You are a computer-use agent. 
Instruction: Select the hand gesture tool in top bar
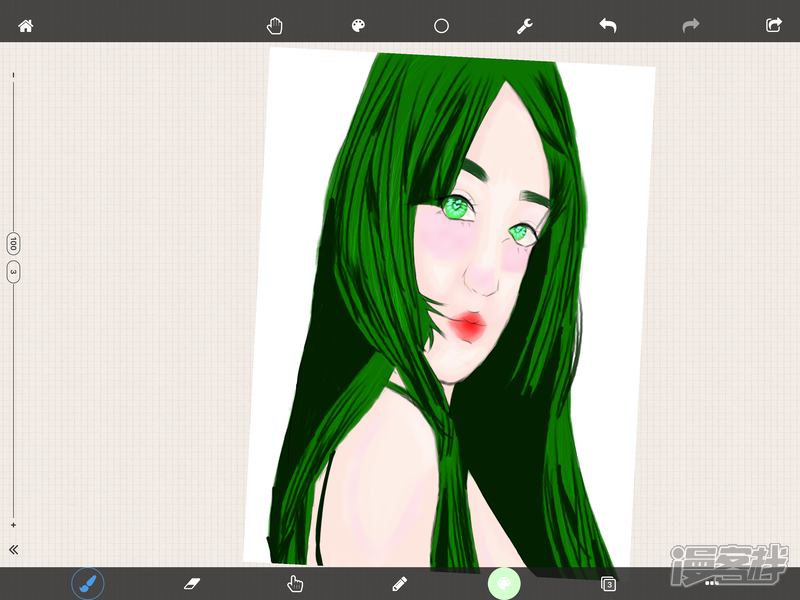coord(276,26)
